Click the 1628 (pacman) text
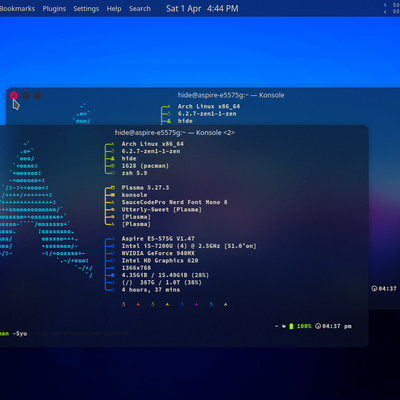400x400 pixels. pos(145,166)
